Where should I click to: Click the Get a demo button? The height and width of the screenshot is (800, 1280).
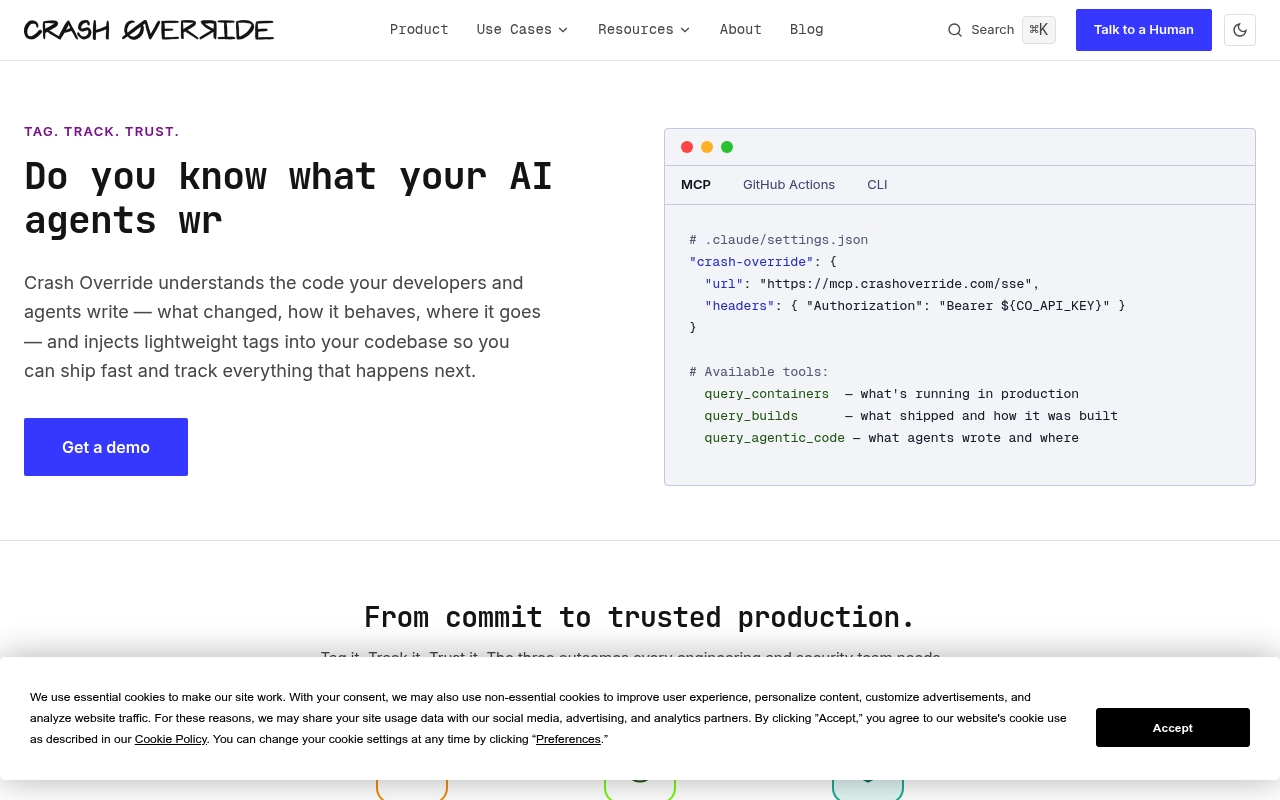106,447
